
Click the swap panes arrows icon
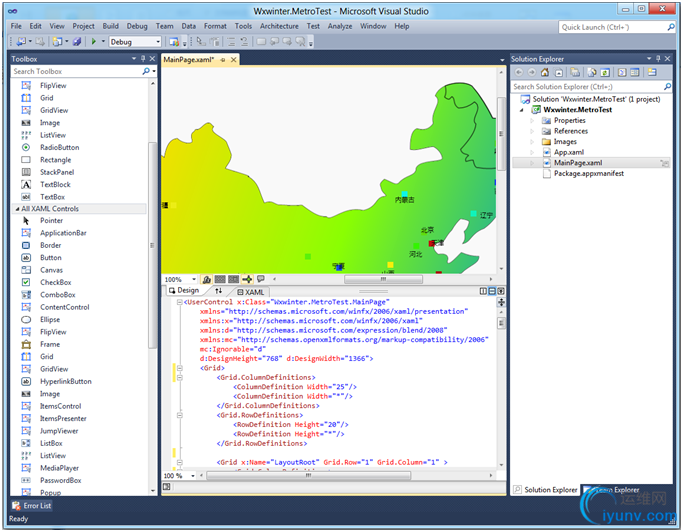[219, 291]
